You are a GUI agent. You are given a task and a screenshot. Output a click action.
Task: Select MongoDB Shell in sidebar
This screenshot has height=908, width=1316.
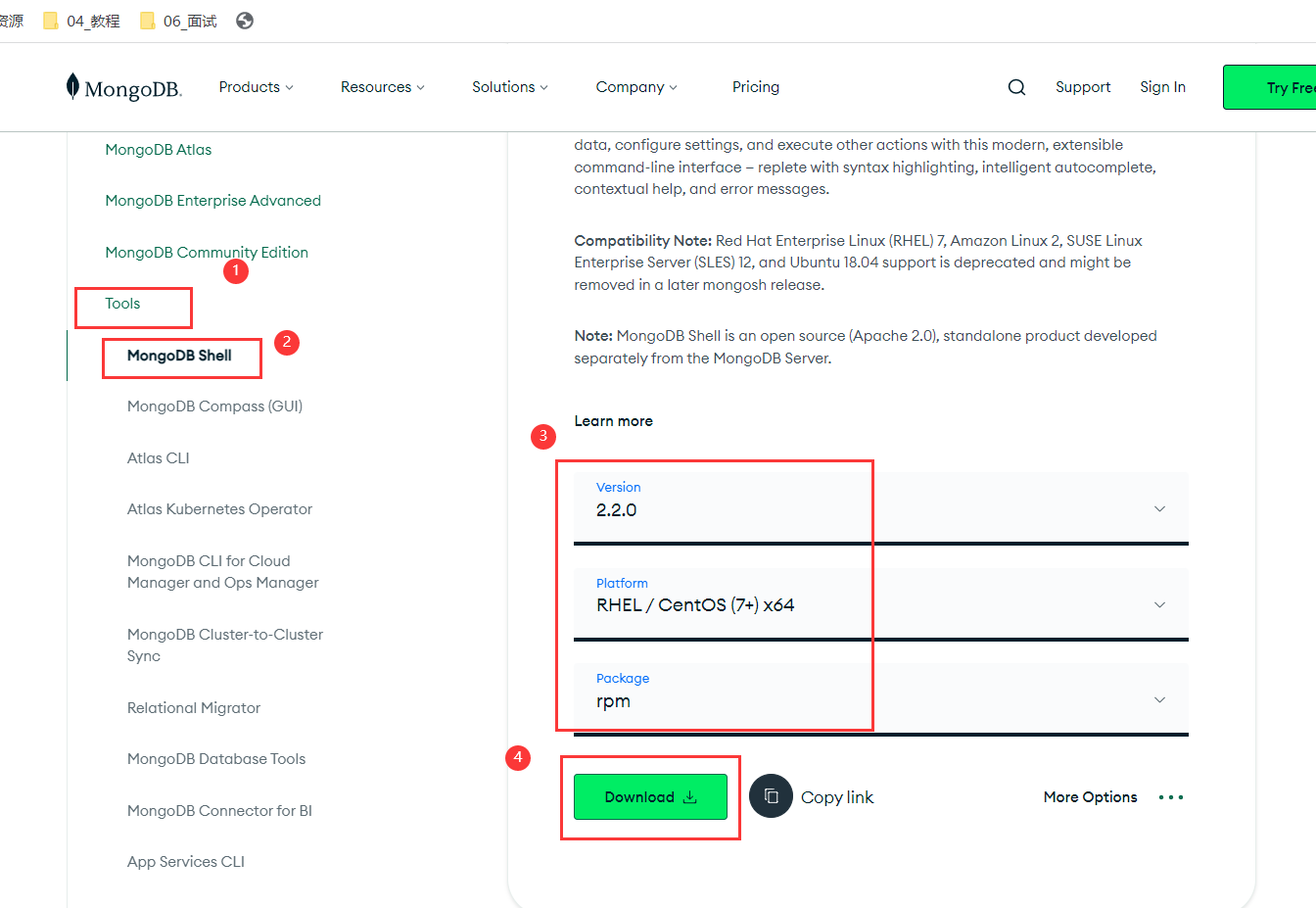[x=179, y=356]
